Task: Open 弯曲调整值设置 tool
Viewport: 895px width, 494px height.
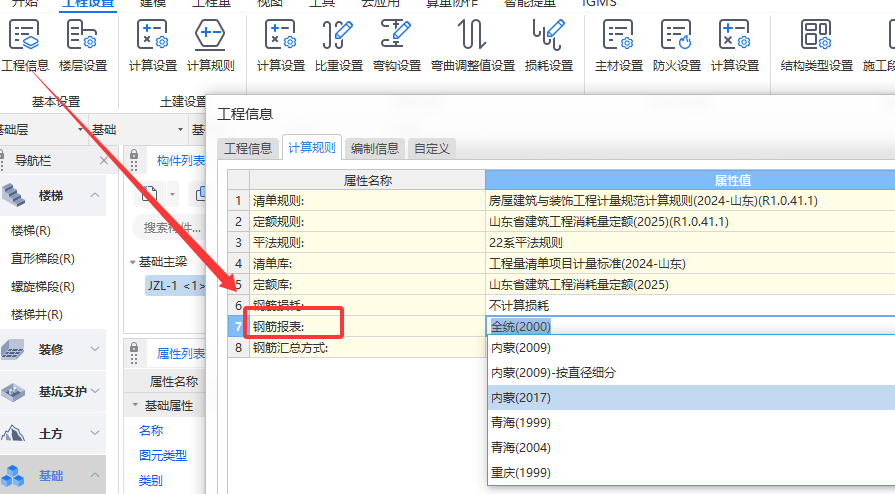Action: pyautogui.click(x=473, y=46)
